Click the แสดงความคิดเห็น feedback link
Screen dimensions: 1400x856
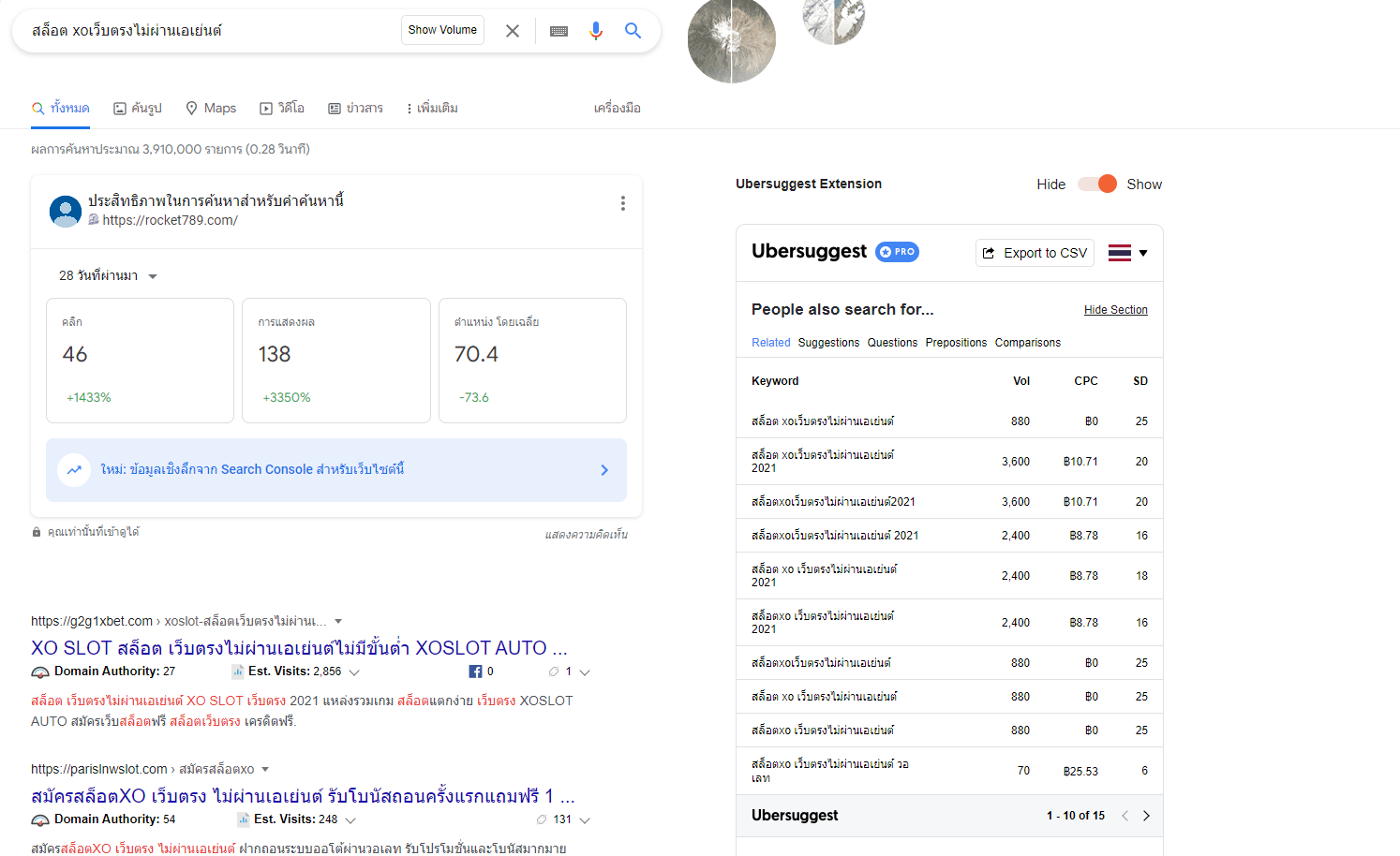(587, 535)
